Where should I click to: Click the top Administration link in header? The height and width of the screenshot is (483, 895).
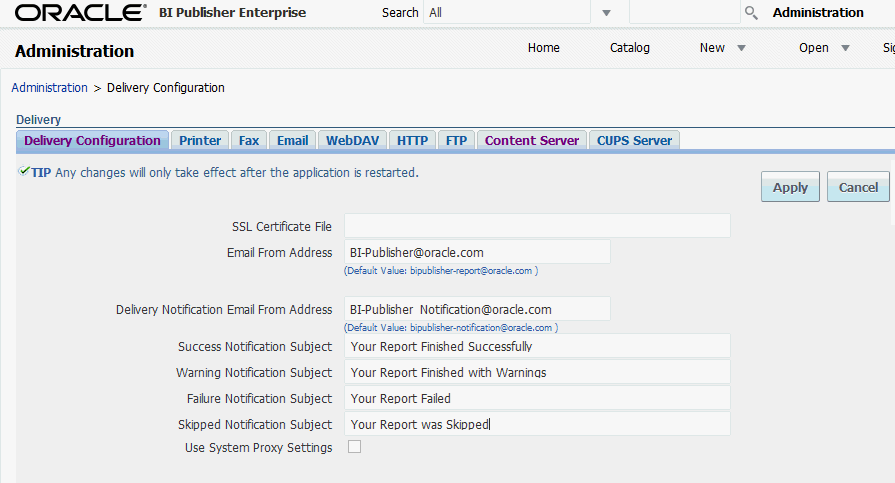[818, 13]
